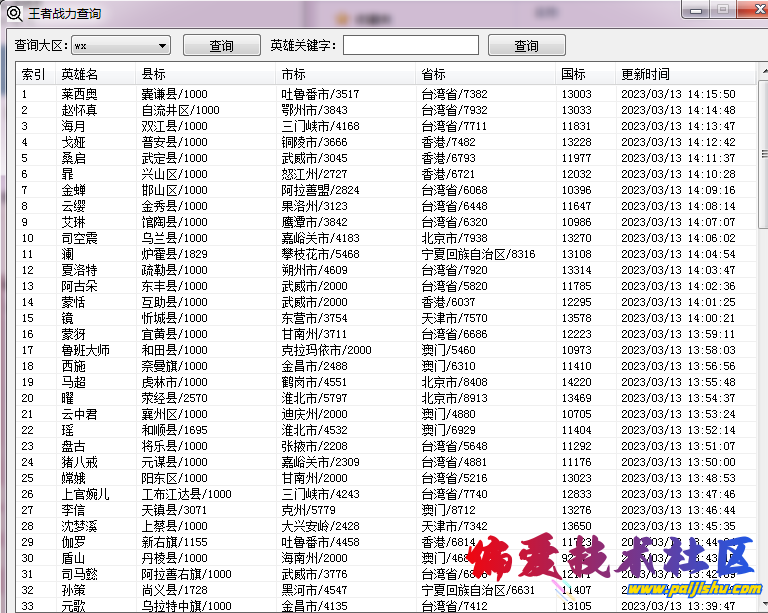Click the 市标 column header
768x613 pixels.
293,74
